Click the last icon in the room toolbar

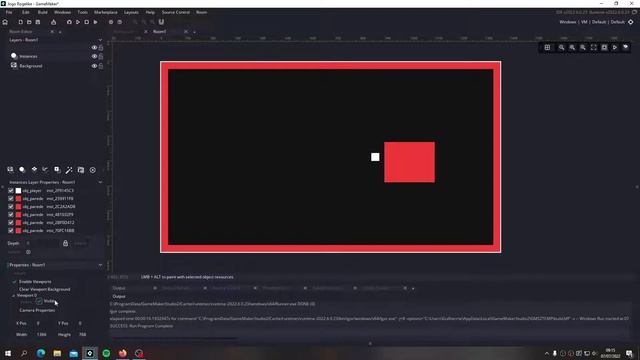[x=625, y=48]
